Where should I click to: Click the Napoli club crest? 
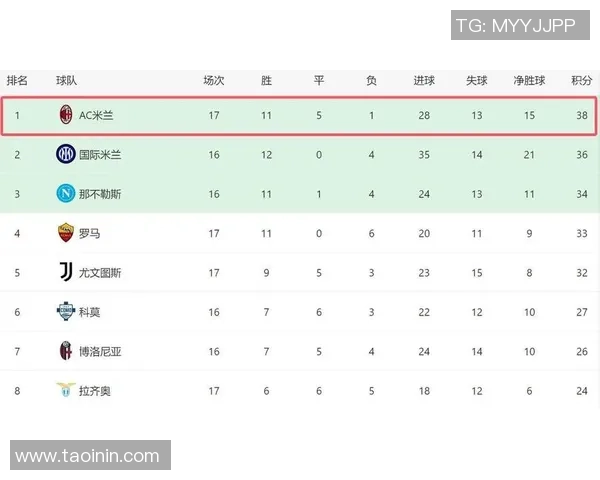coord(66,193)
